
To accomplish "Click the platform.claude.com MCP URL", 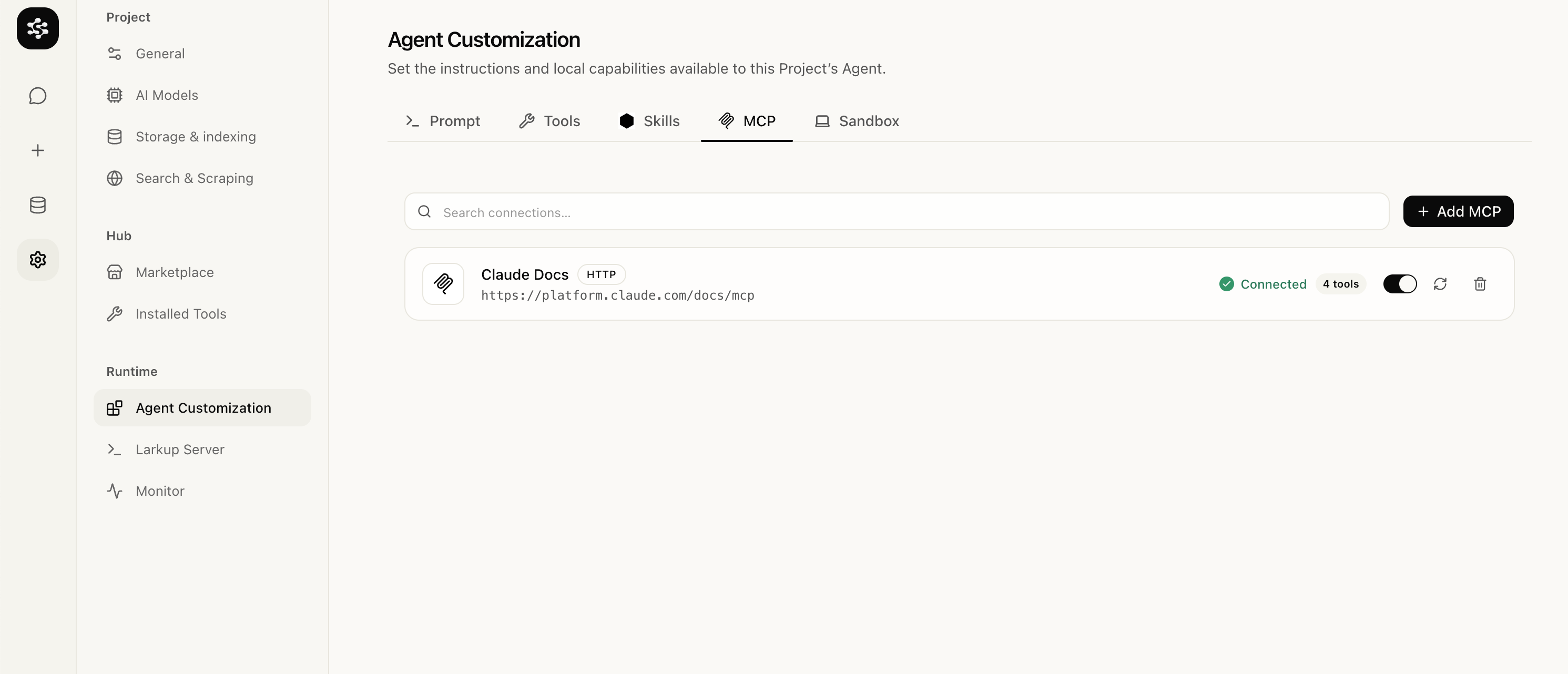I will coord(617,295).
